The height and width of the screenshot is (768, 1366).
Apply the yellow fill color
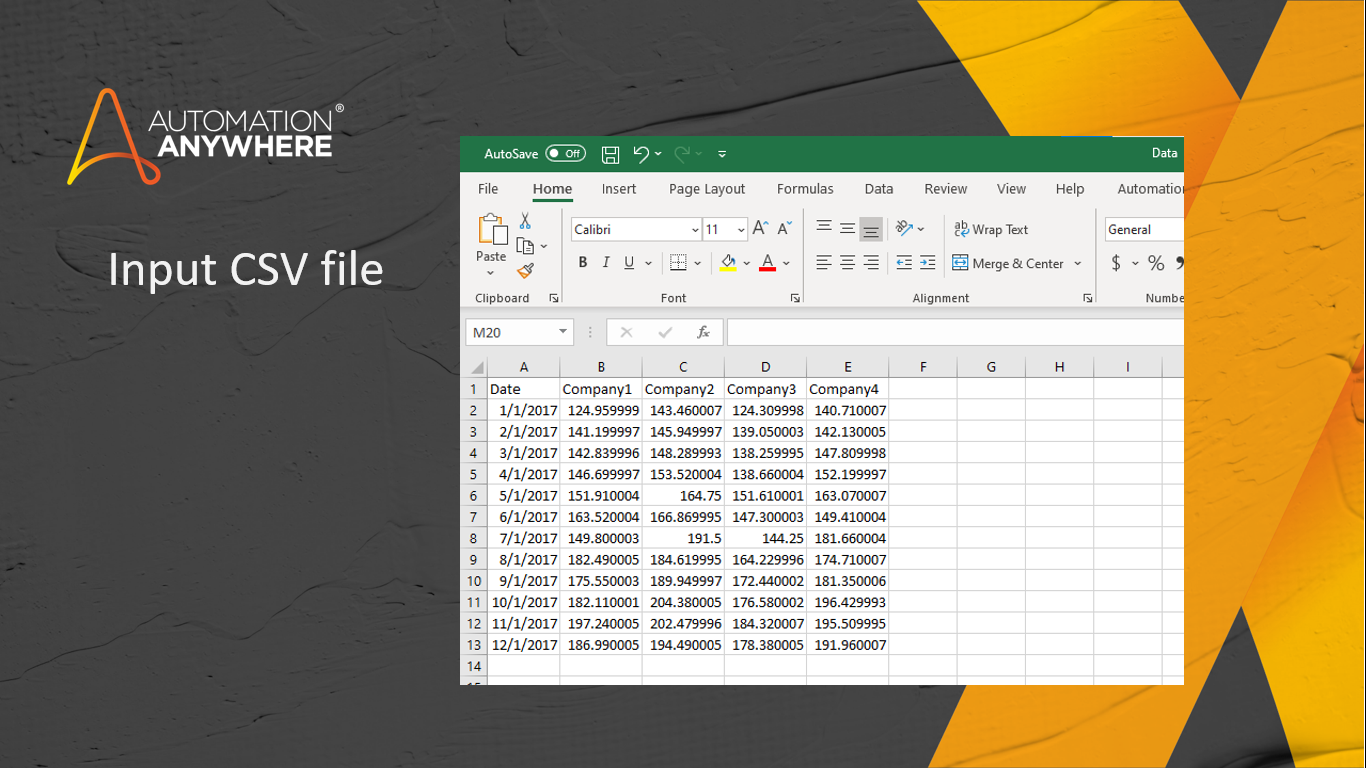728,263
